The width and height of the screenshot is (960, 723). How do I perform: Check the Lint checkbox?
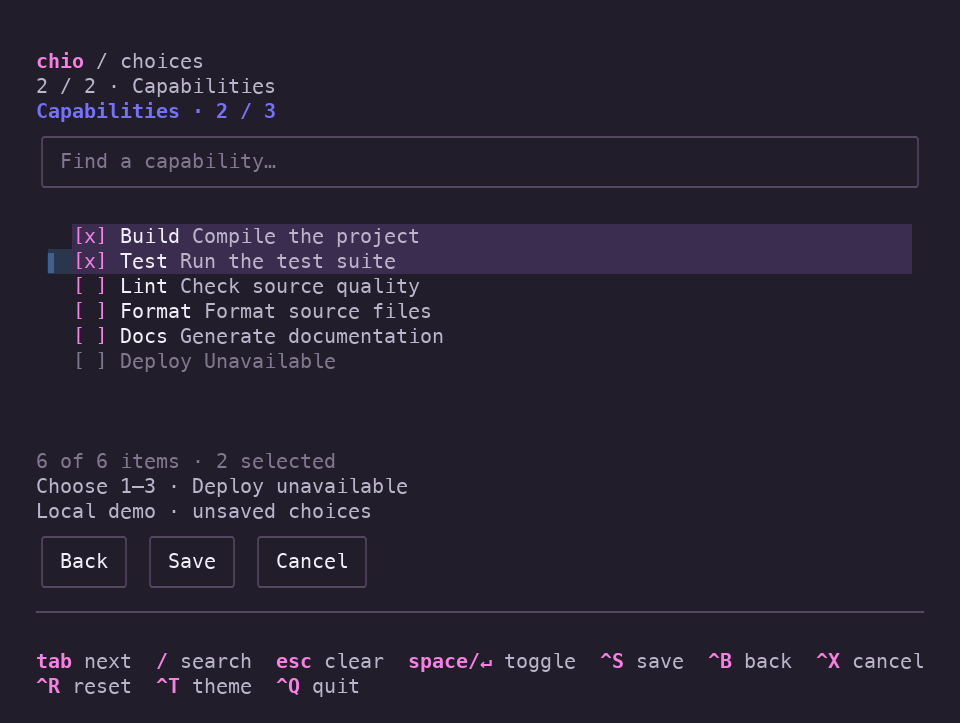(90, 287)
